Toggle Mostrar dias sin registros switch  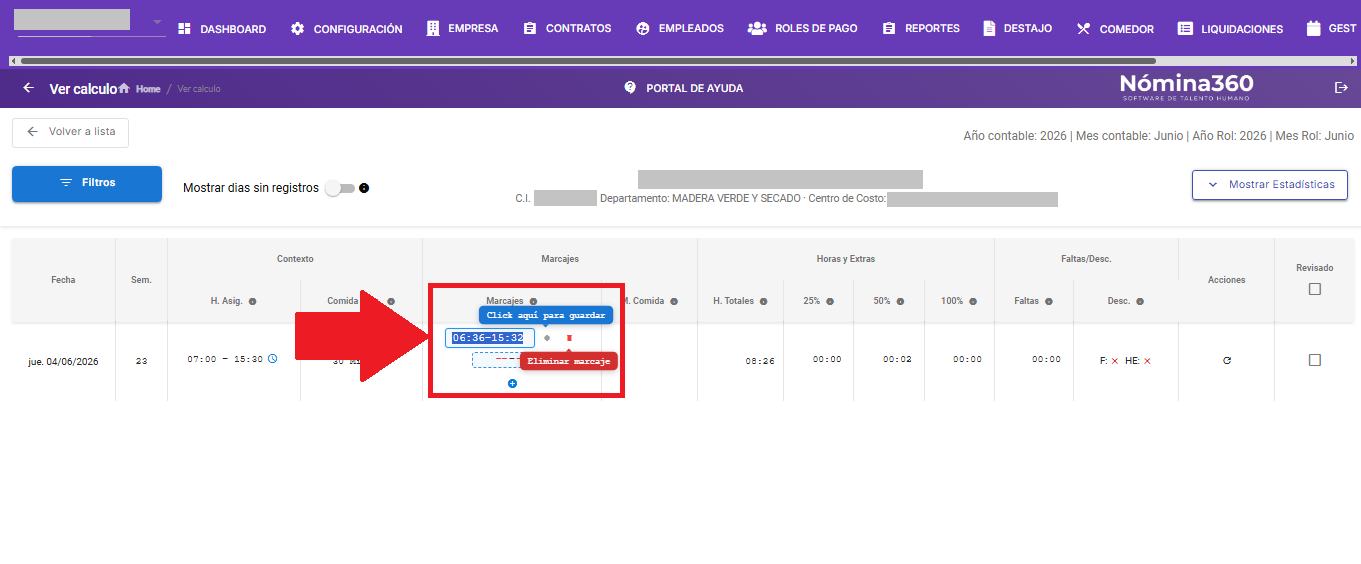[340, 188]
